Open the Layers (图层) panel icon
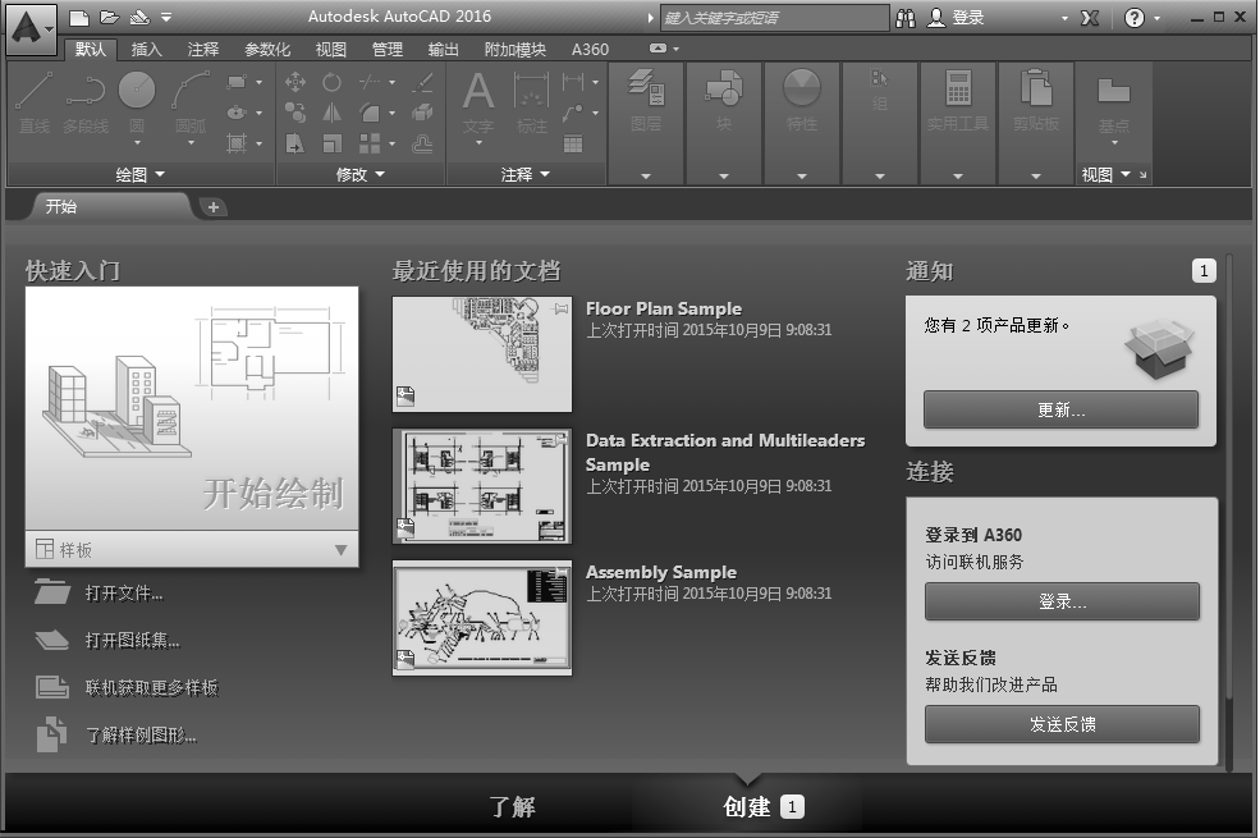The image size is (1260, 838). tap(646, 90)
